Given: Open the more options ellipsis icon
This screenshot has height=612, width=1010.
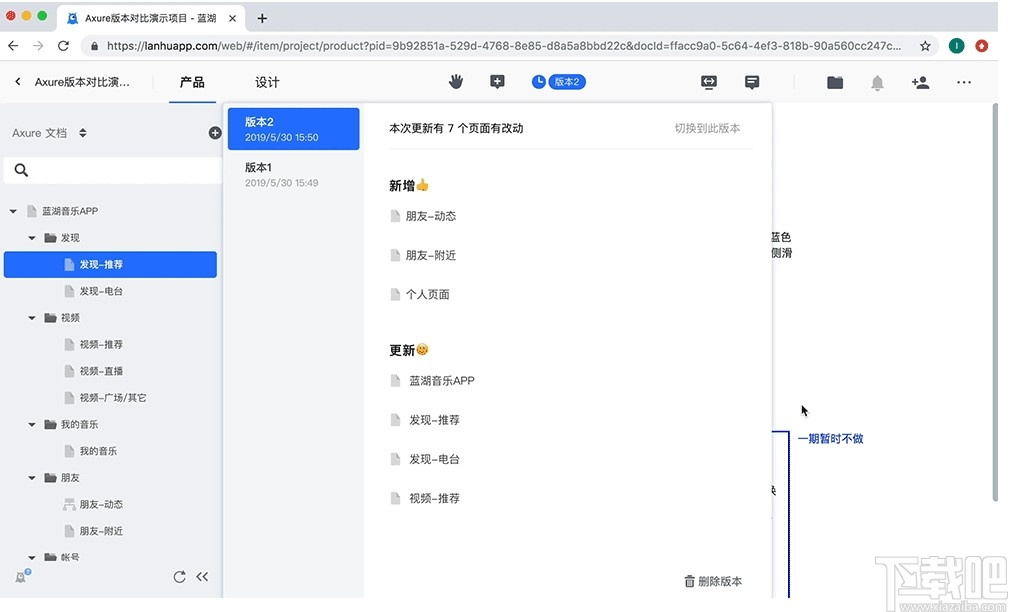Looking at the screenshot, I should coord(963,83).
